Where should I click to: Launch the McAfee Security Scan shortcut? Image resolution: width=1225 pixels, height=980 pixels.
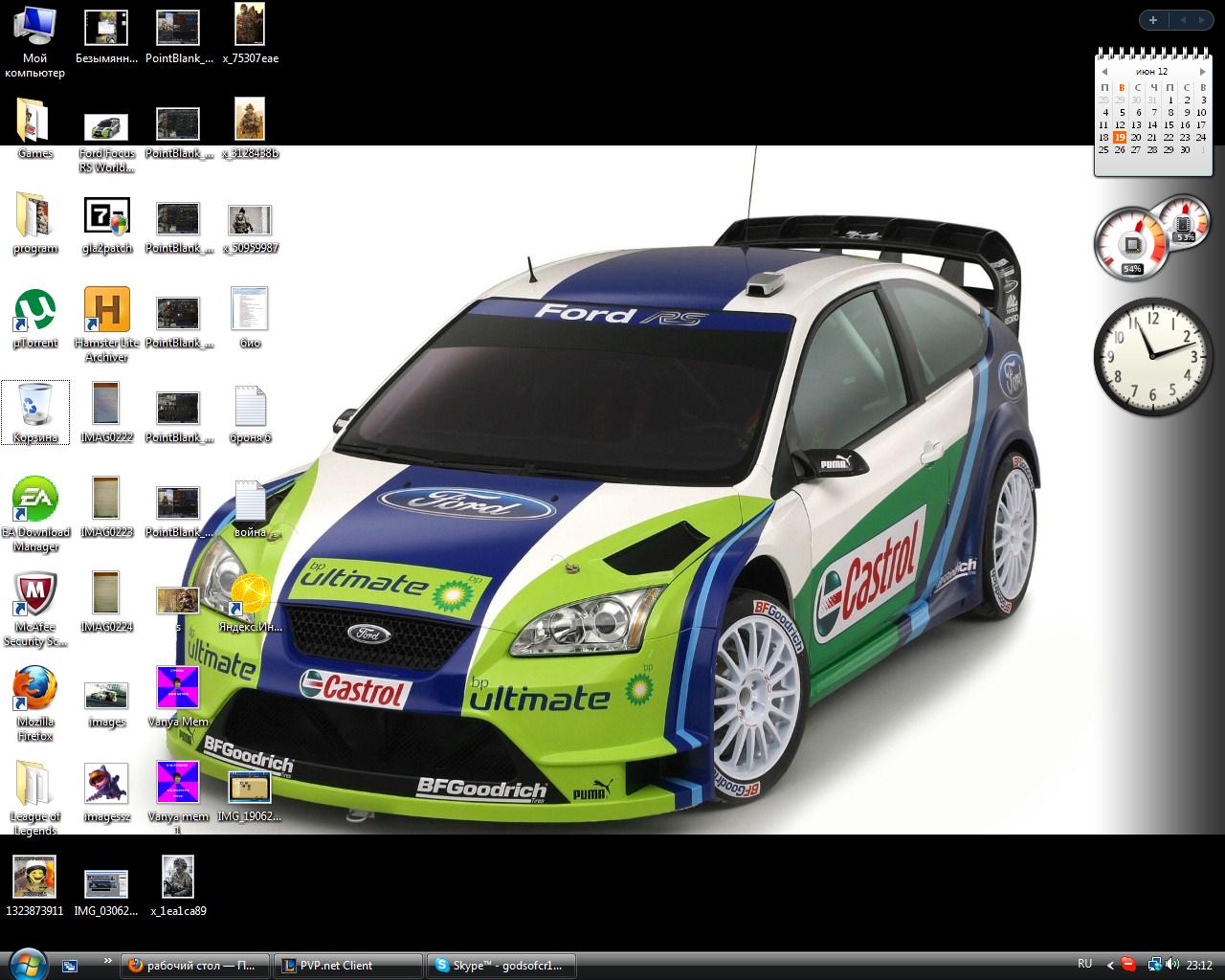coord(34,595)
